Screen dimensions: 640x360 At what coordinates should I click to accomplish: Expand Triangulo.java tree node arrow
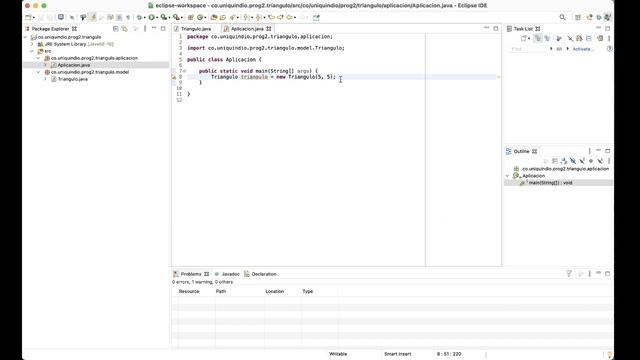[45, 79]
